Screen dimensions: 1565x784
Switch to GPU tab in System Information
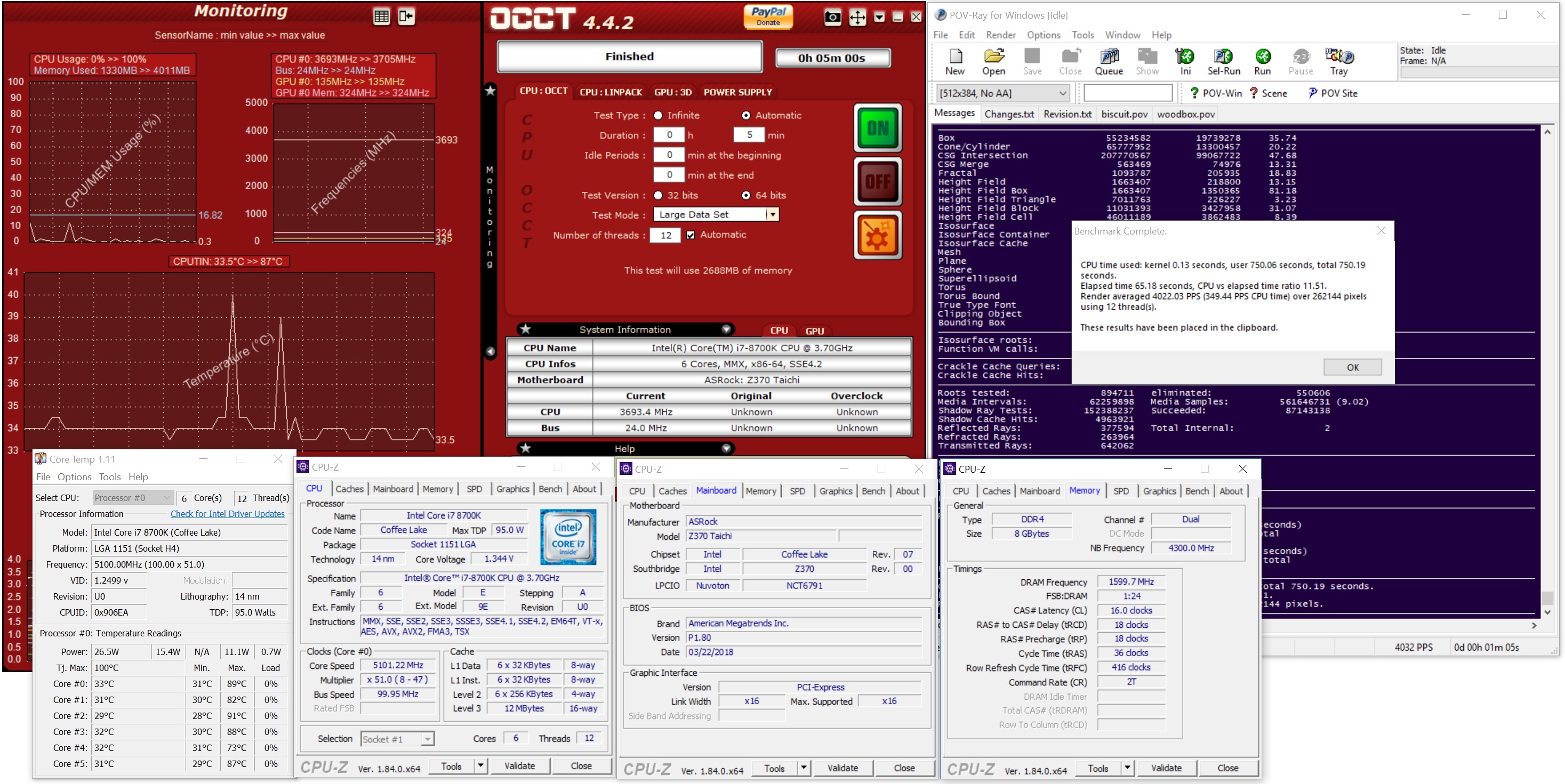tap(814, 331)
